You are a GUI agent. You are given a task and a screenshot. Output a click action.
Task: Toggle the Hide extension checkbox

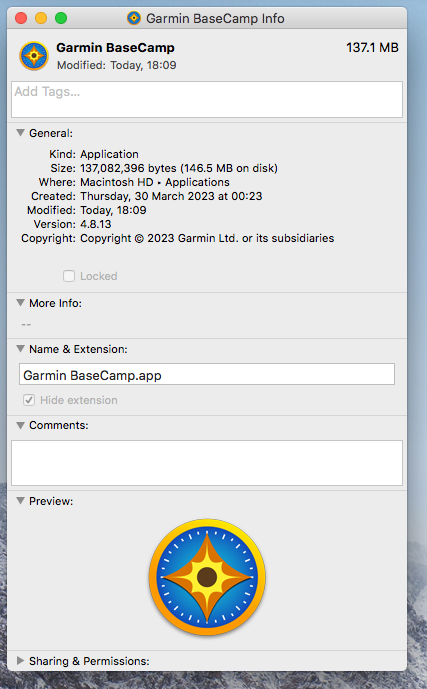point(29,400)
